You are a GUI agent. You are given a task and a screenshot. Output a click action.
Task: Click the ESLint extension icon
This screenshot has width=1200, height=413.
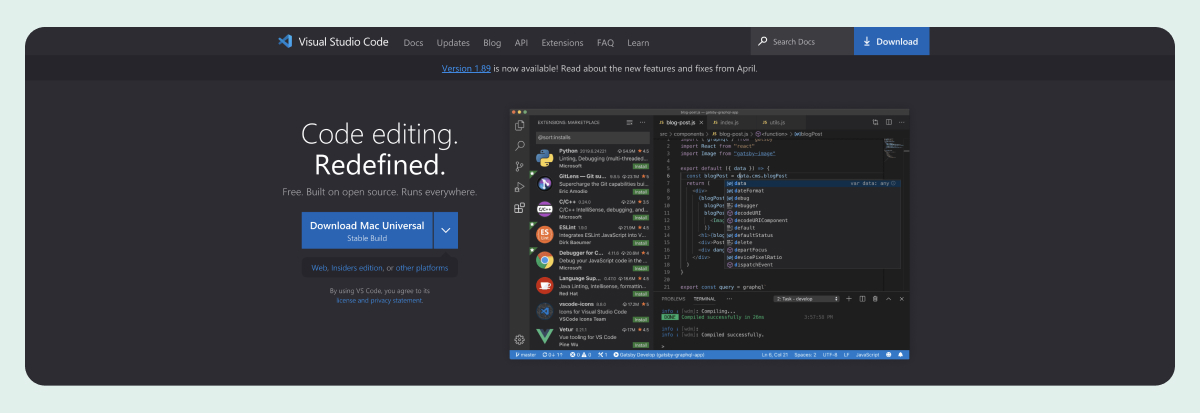click(x=545, y=234)
